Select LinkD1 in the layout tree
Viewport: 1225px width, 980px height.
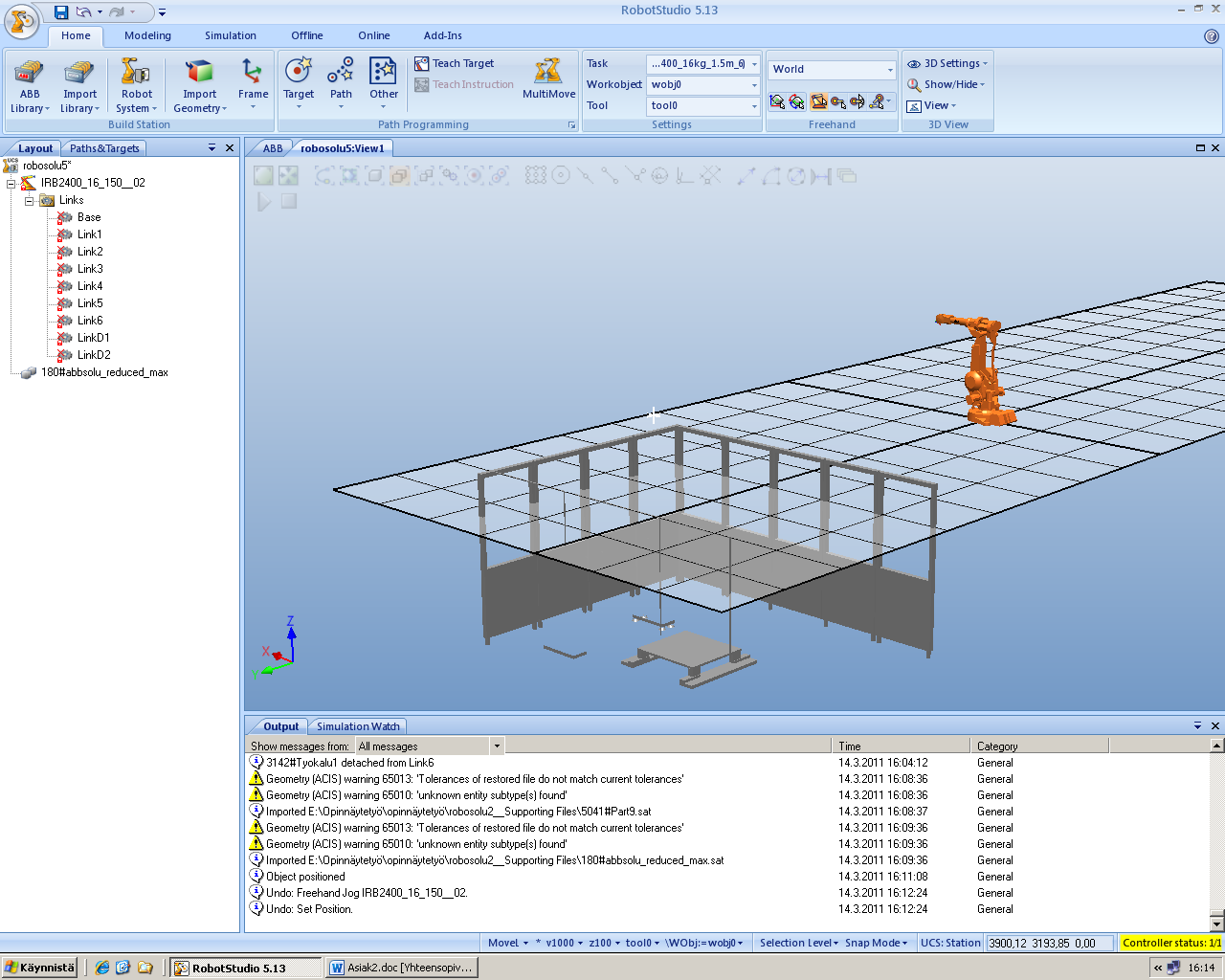94,338
